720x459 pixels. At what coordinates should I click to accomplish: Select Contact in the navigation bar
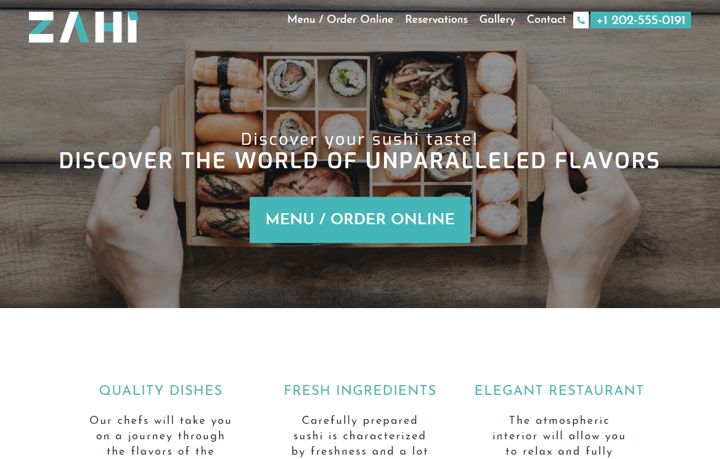[x=546, y=19]
